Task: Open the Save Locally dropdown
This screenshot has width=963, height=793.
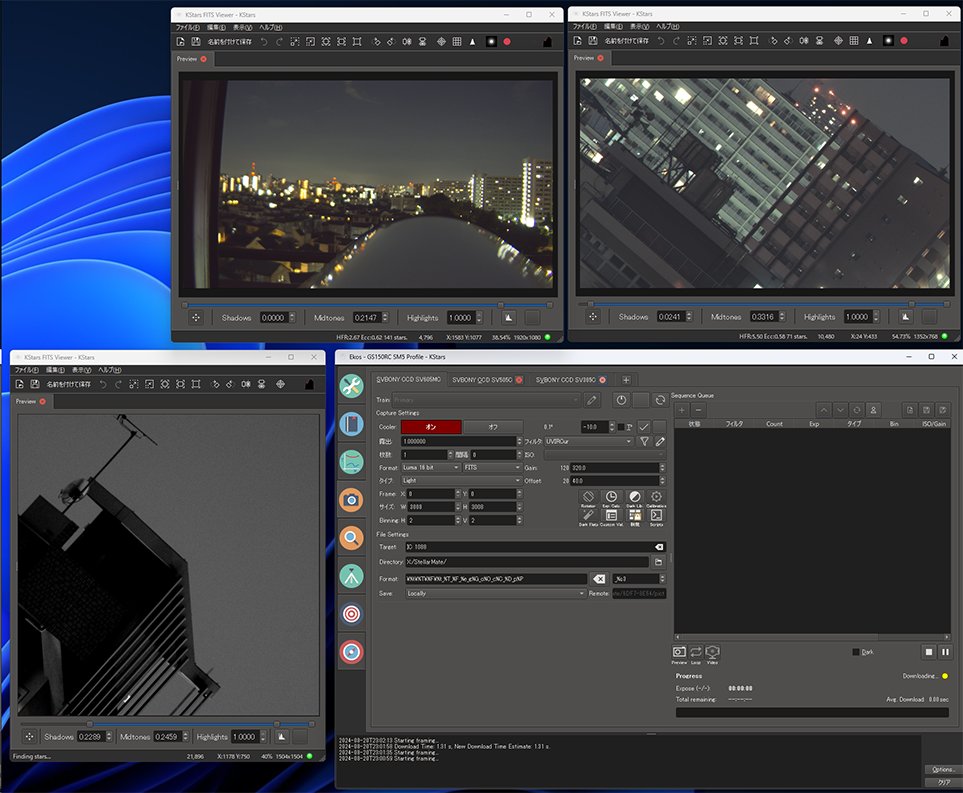Action: point(496,593)
